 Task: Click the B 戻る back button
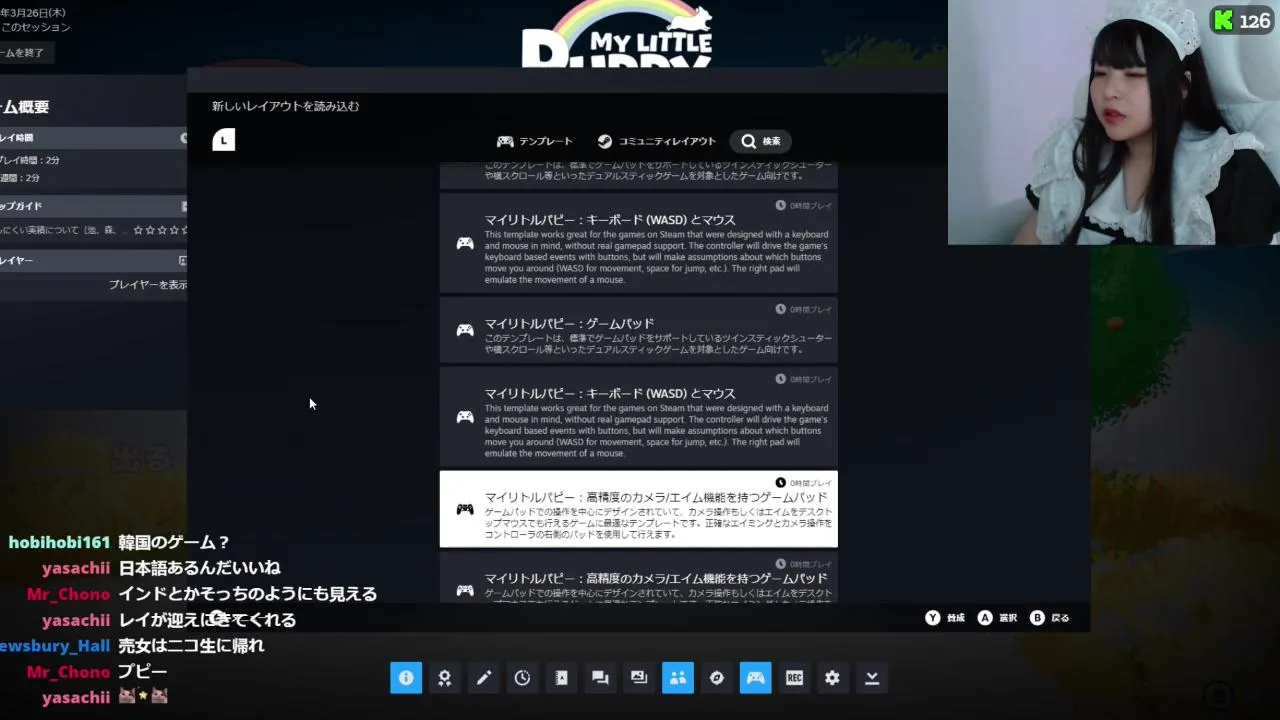pyautogui.click(x=1050, y=618)
